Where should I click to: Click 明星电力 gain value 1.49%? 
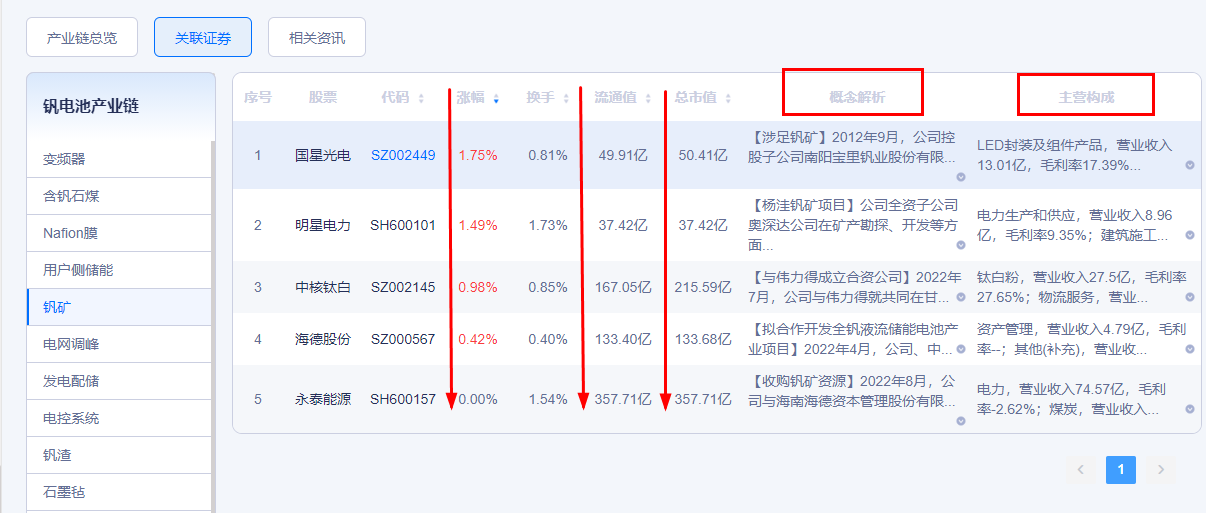478,225
